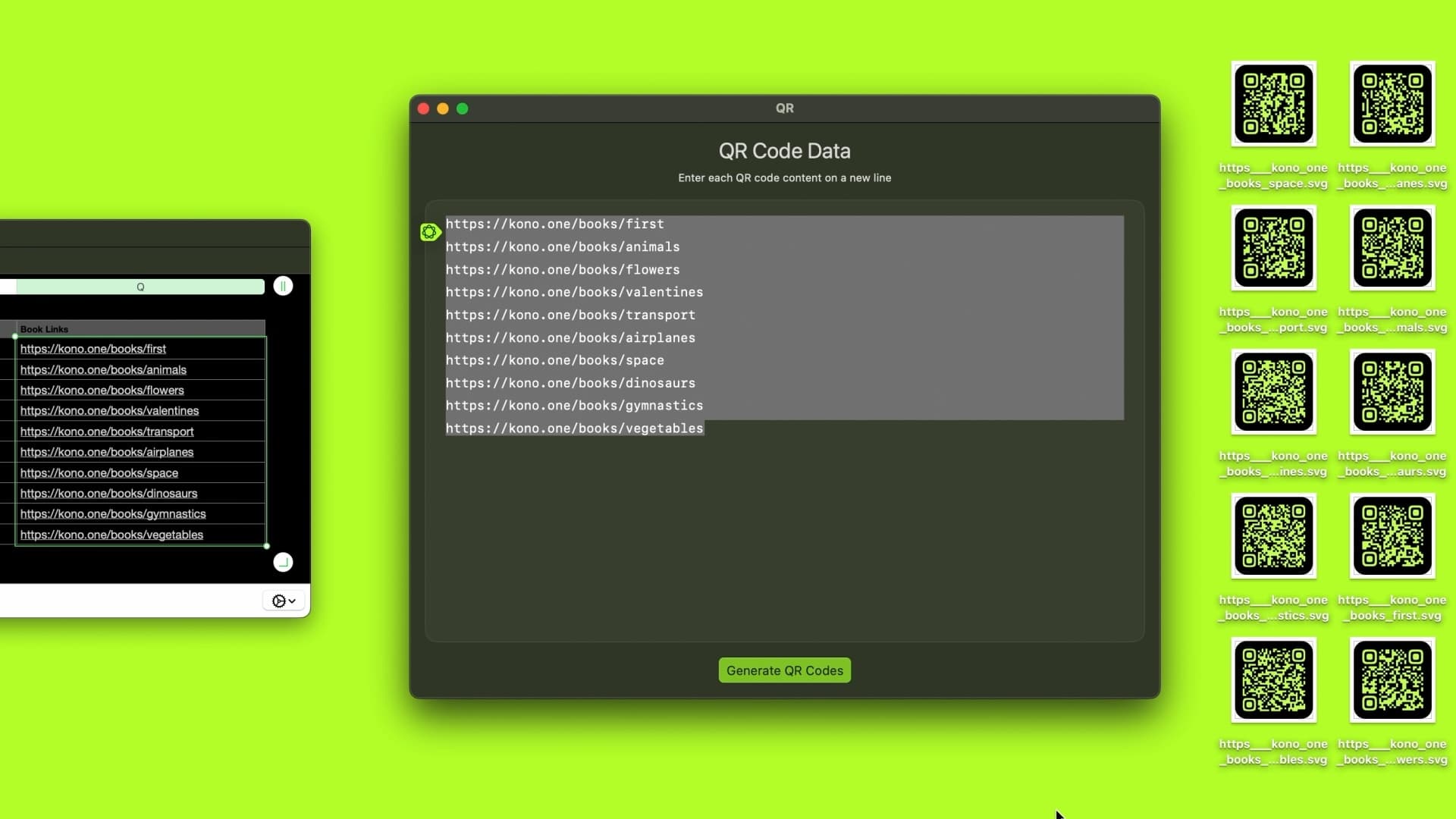Place cursor on books/animals line in QR window
1456x819 pixels.
pos(563,246)
